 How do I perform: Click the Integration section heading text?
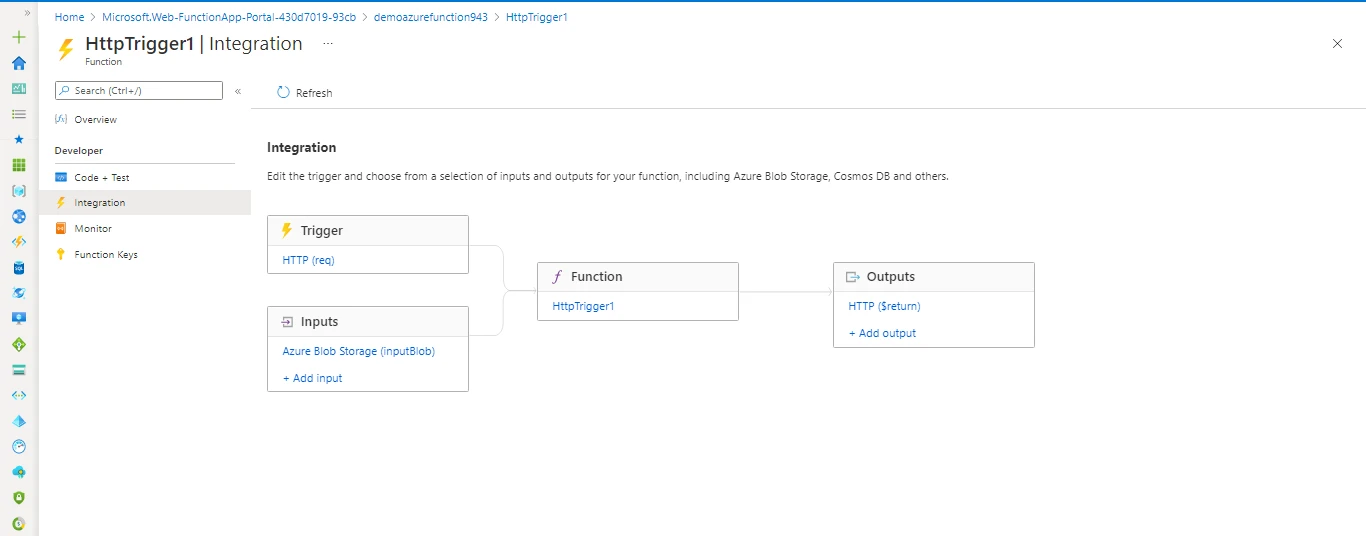302,147
